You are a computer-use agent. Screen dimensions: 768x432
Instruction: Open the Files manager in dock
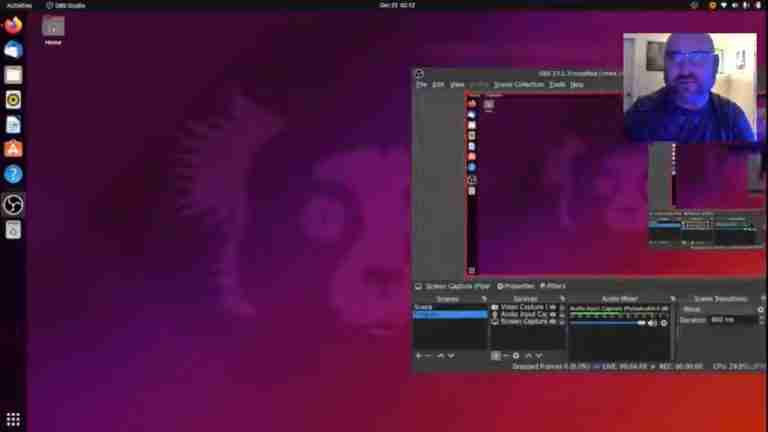pos(13,75)
